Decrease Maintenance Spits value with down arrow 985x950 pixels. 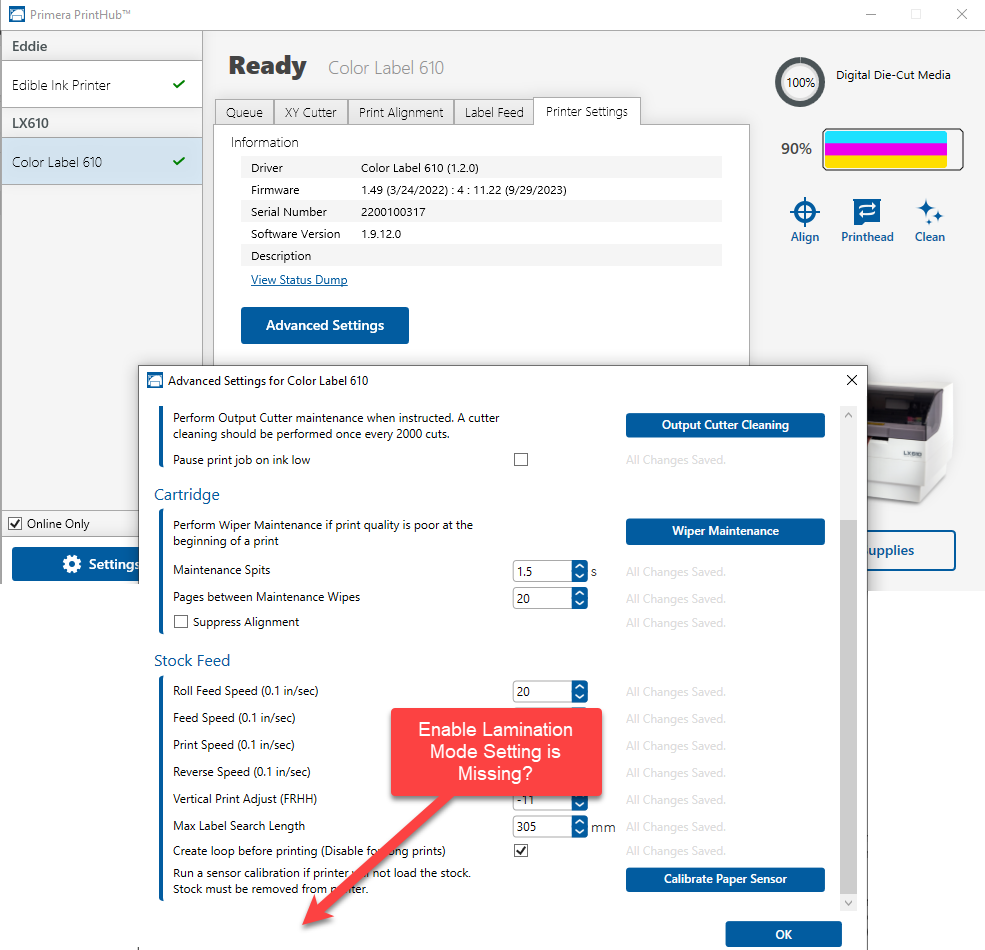tap(579, 576)
